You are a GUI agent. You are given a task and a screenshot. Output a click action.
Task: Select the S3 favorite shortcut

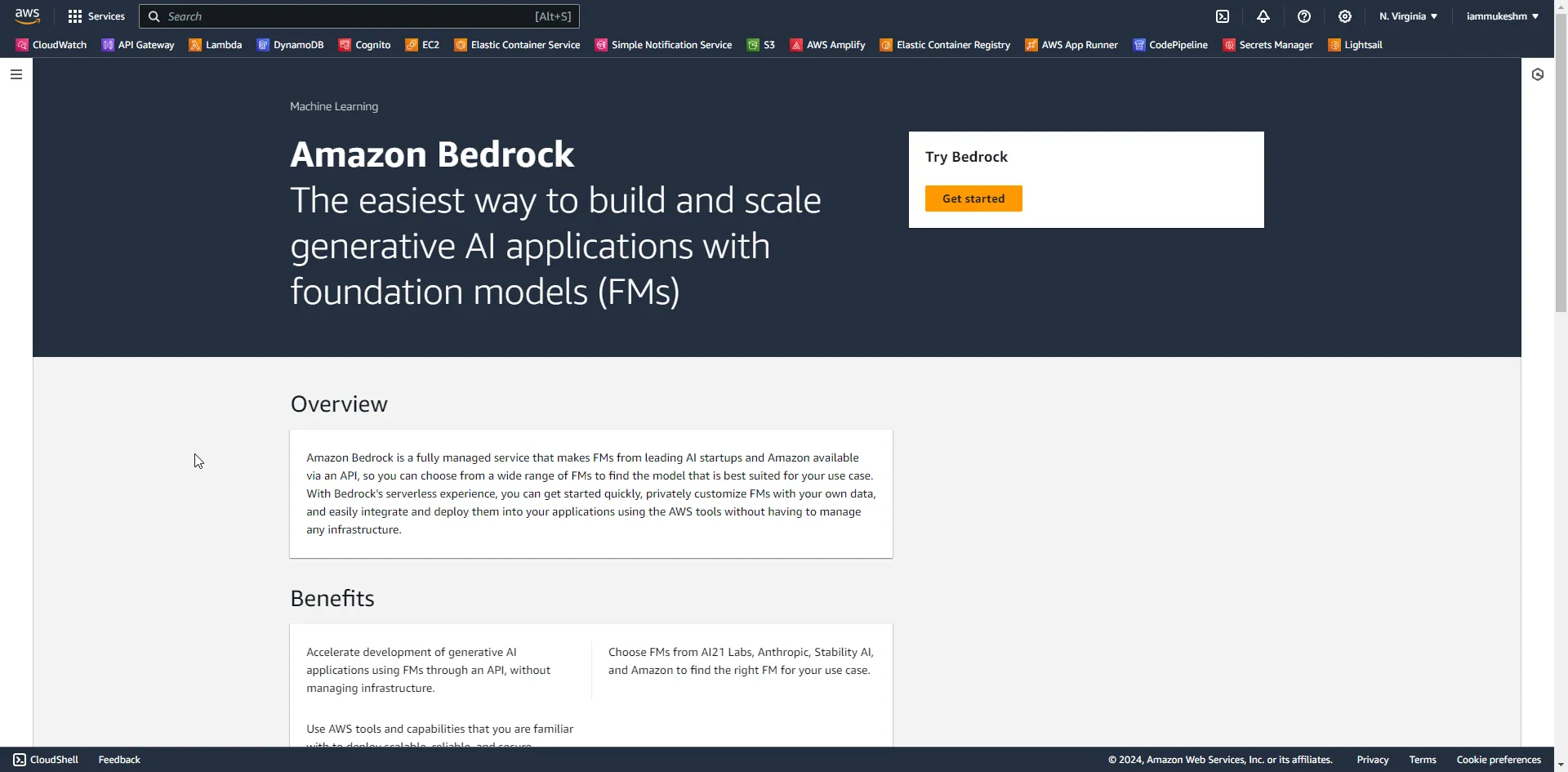(760, 45)
